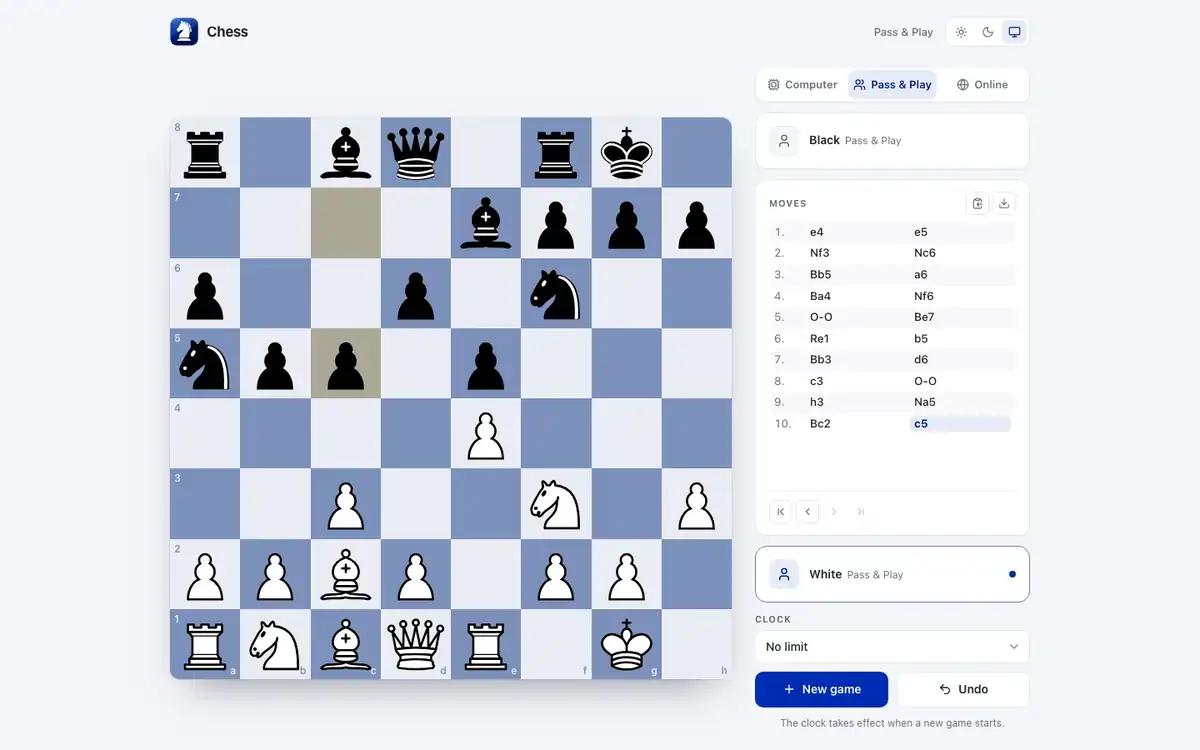Choose the white king on g1
1200x750 pixels.
click(627, 645)
